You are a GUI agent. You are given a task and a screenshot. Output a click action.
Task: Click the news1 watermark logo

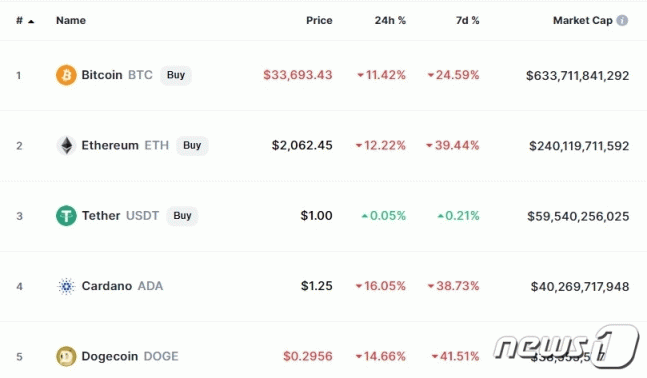pos(567,346)
